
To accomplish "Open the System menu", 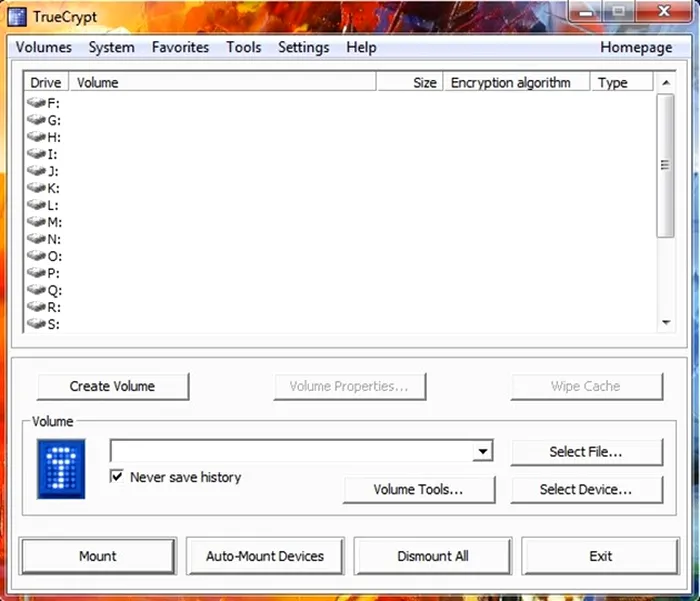I will tap(112, 47).
